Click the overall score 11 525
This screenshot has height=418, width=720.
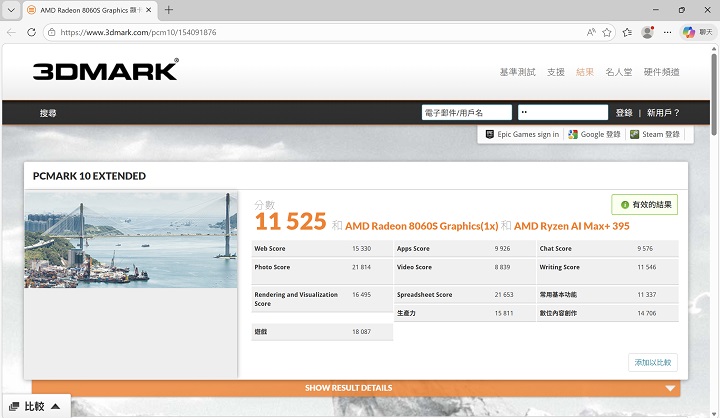tap(291, 222)
